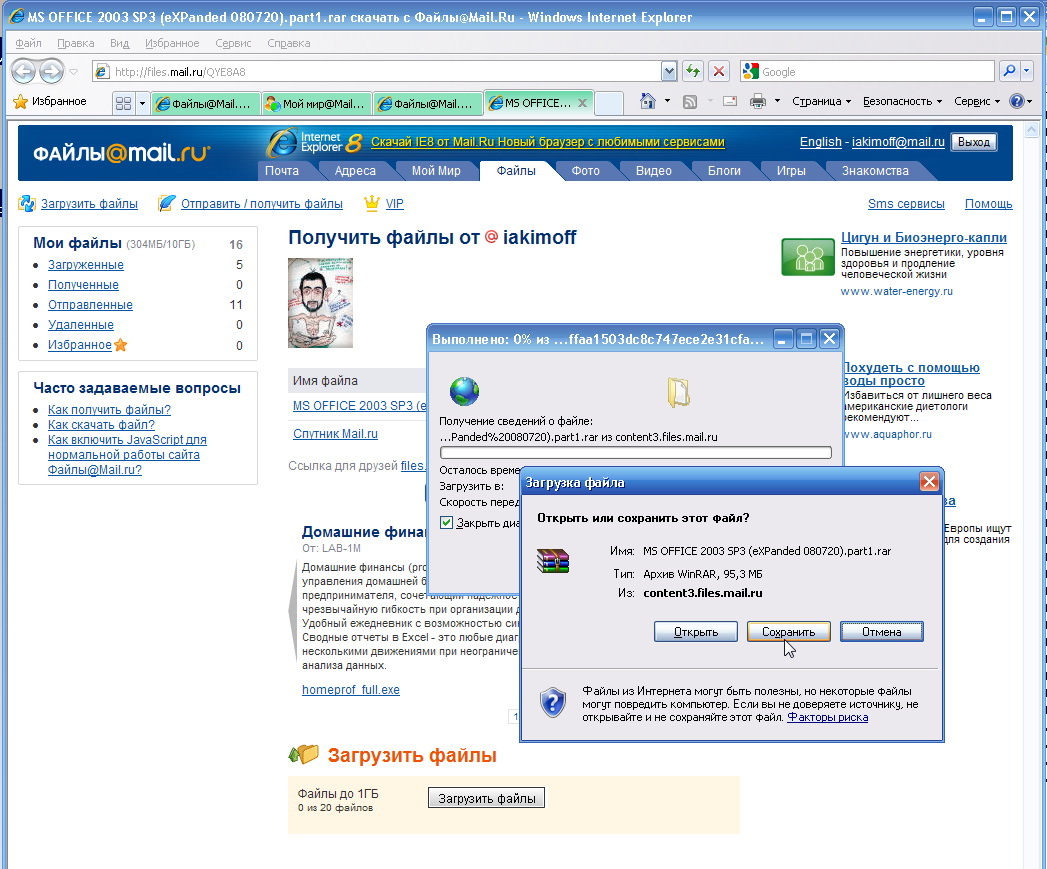Click the Stop loading red X icon
Viewport: 1047px width, 869px height.
click(718, 71)
